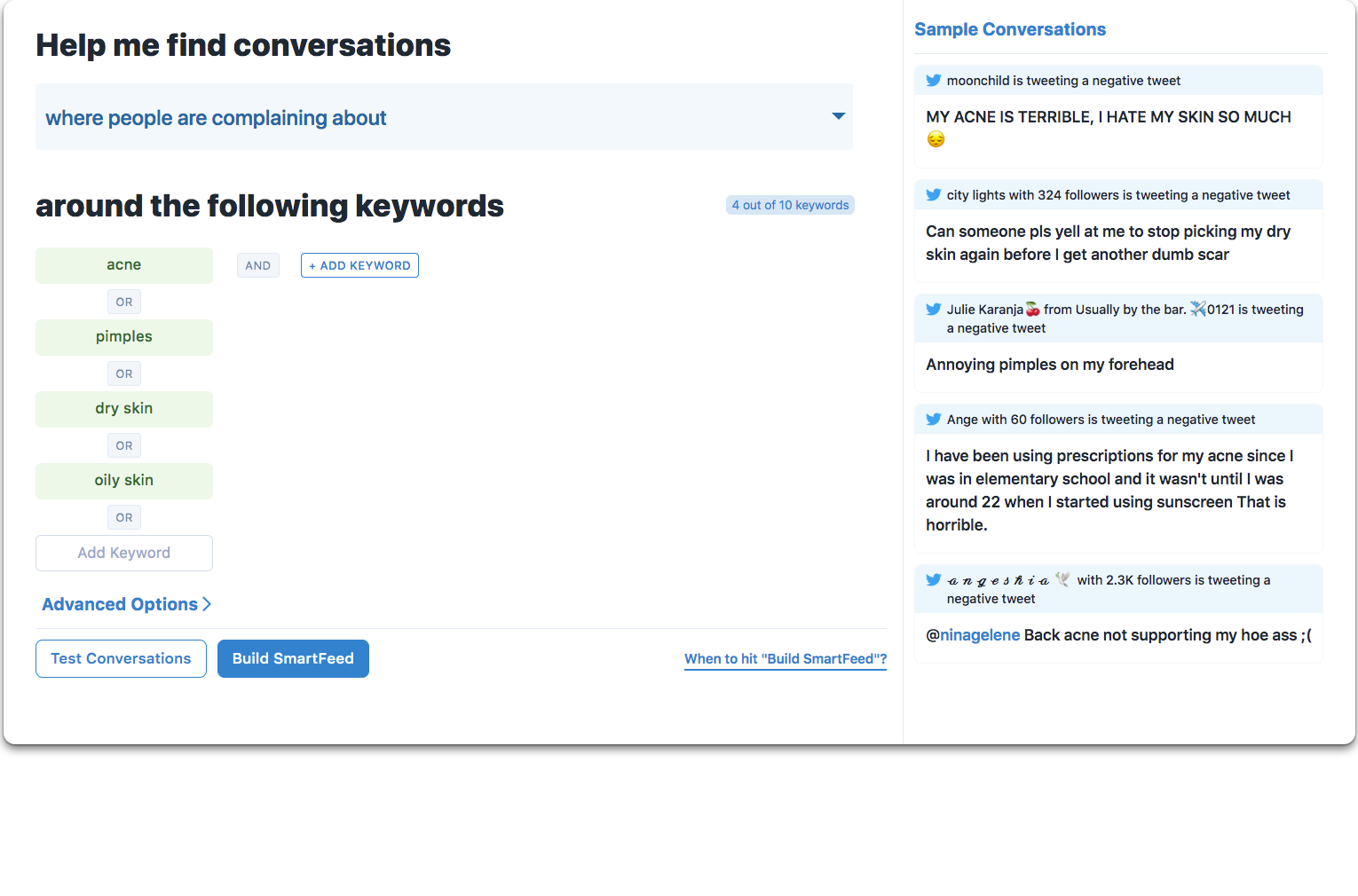The image size is (1358, 896).
Task: Click the dove emoji in the 2.3K followers header
Action: point(1062,579)
